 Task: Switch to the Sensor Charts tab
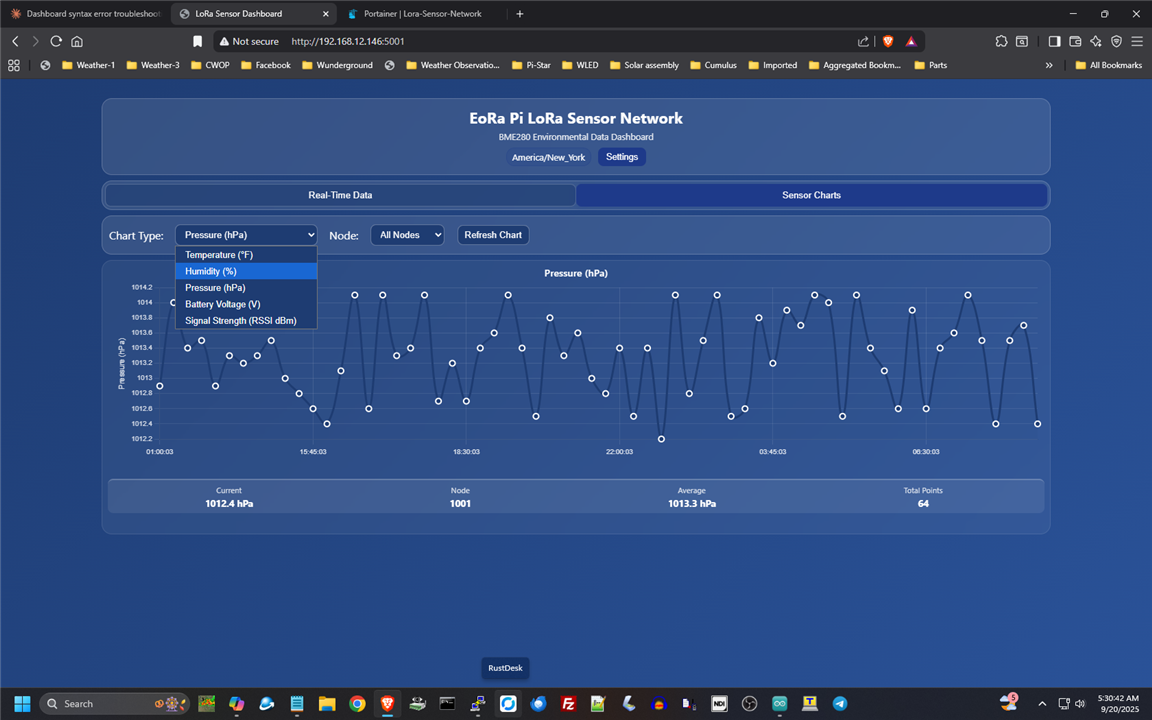tap(811, 195)
